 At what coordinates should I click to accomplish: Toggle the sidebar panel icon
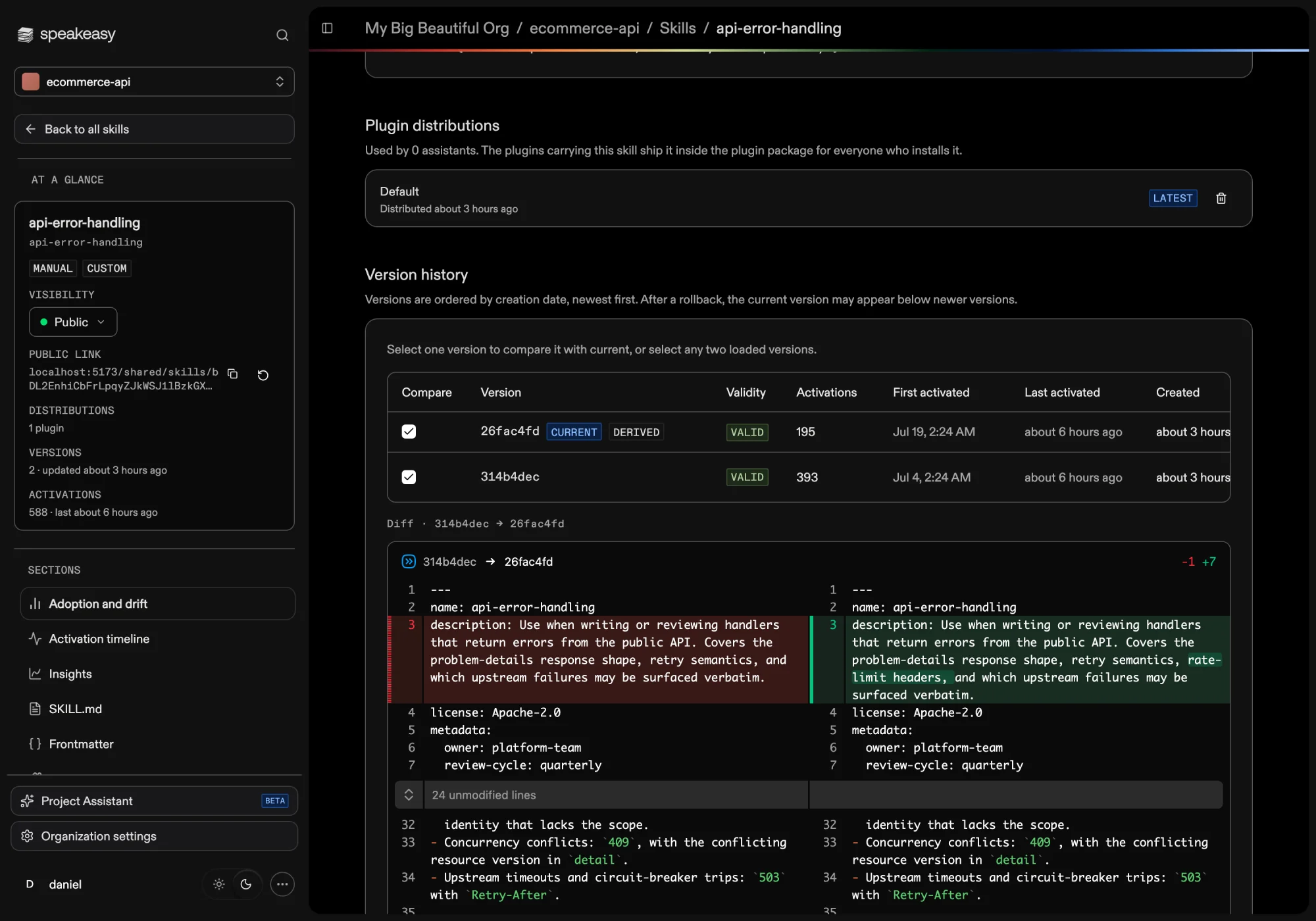327,28
